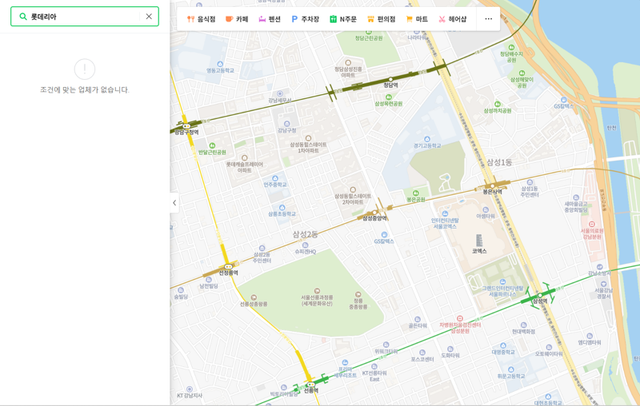Choose the 펜션 category chip
Screen dimensions: 640x406
coord(269,19)
